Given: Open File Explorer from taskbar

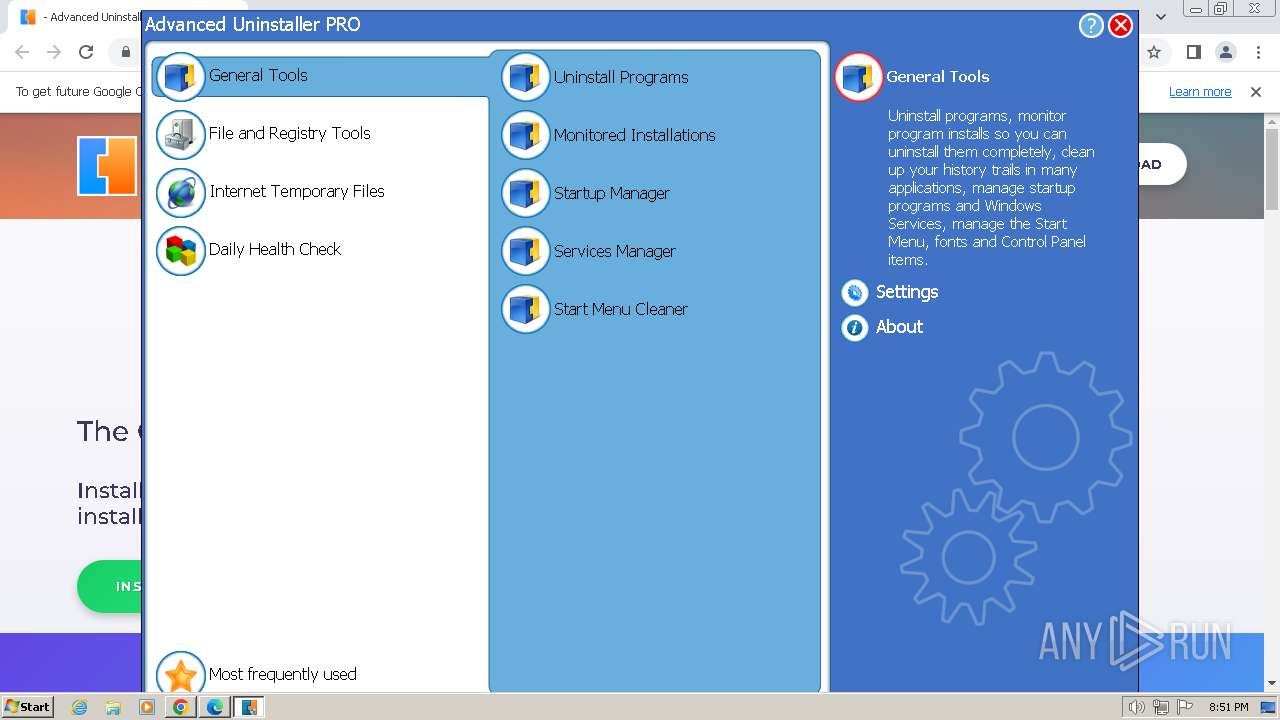Looking at the screenshot, I should pyautogui.click(x=113, y=707).
